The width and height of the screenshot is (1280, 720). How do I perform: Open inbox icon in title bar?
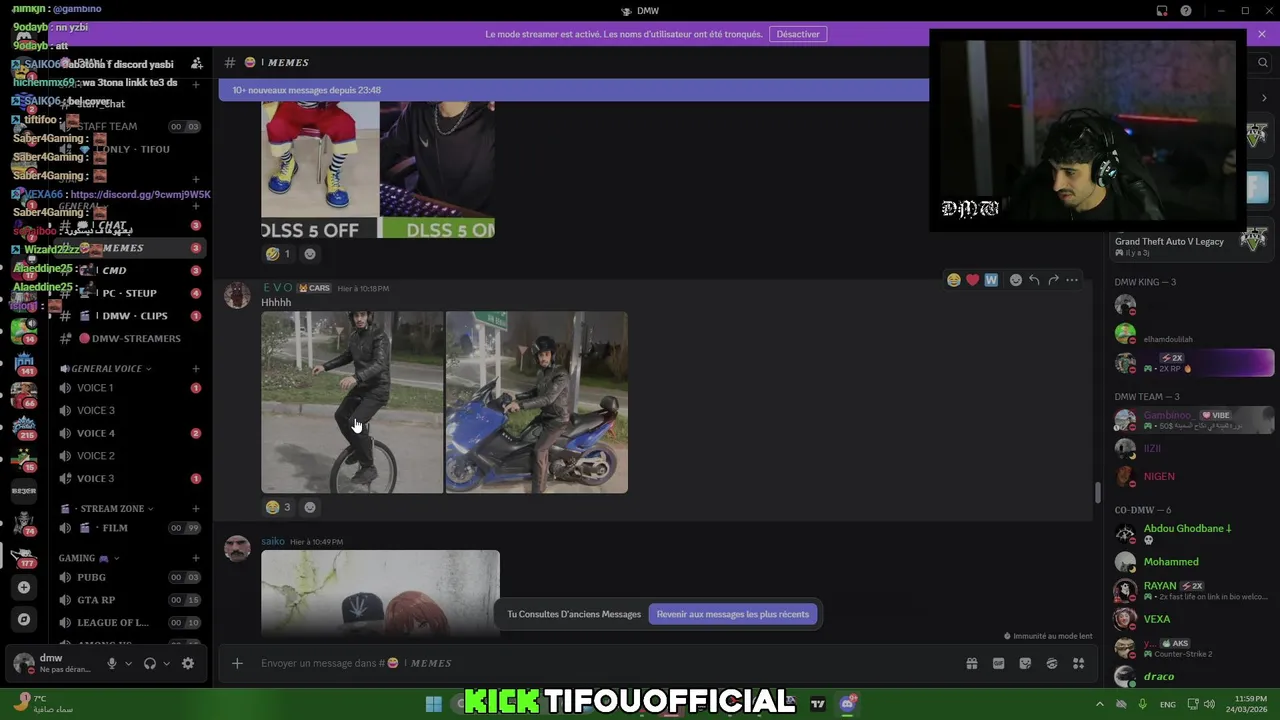pos(1162,11)
